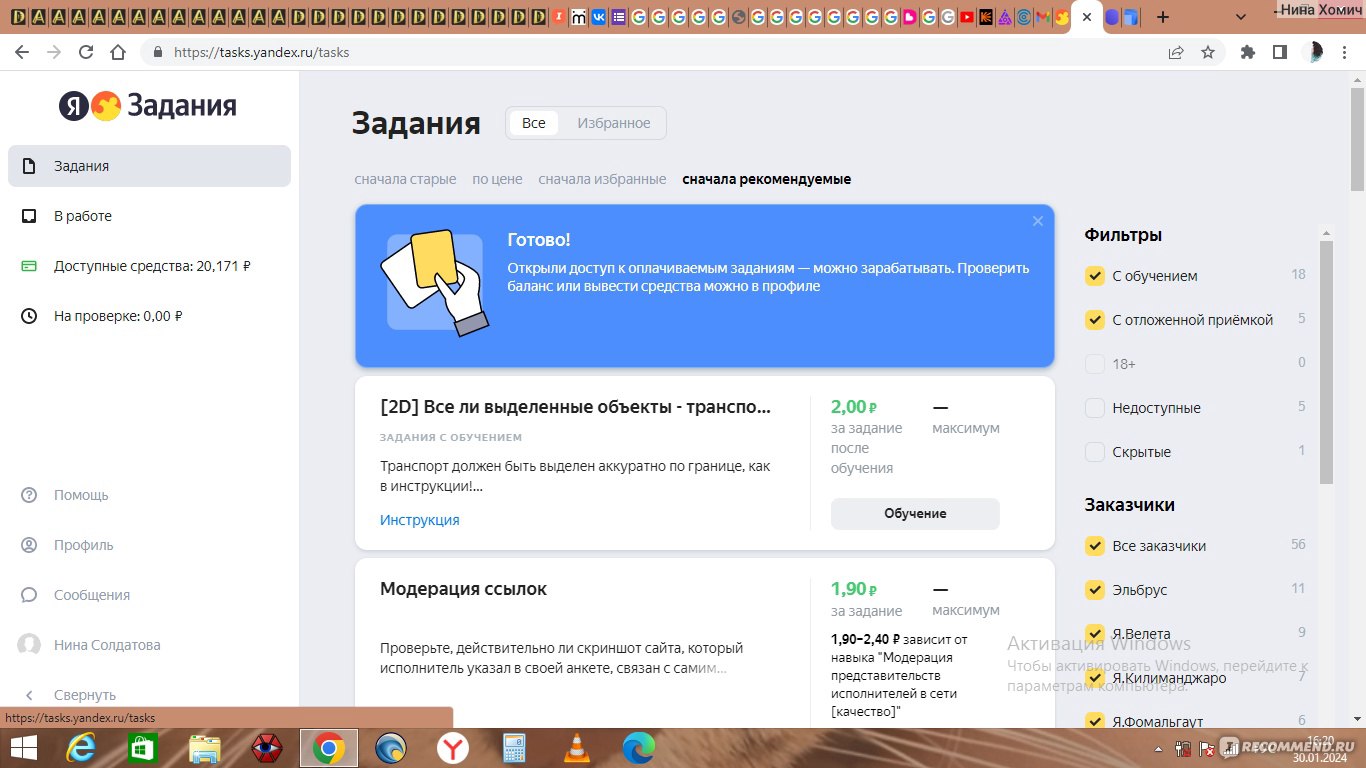Uncheck the Я.Велета customer filter
Screen dimensions: 1366x768
click(1095, 634)
